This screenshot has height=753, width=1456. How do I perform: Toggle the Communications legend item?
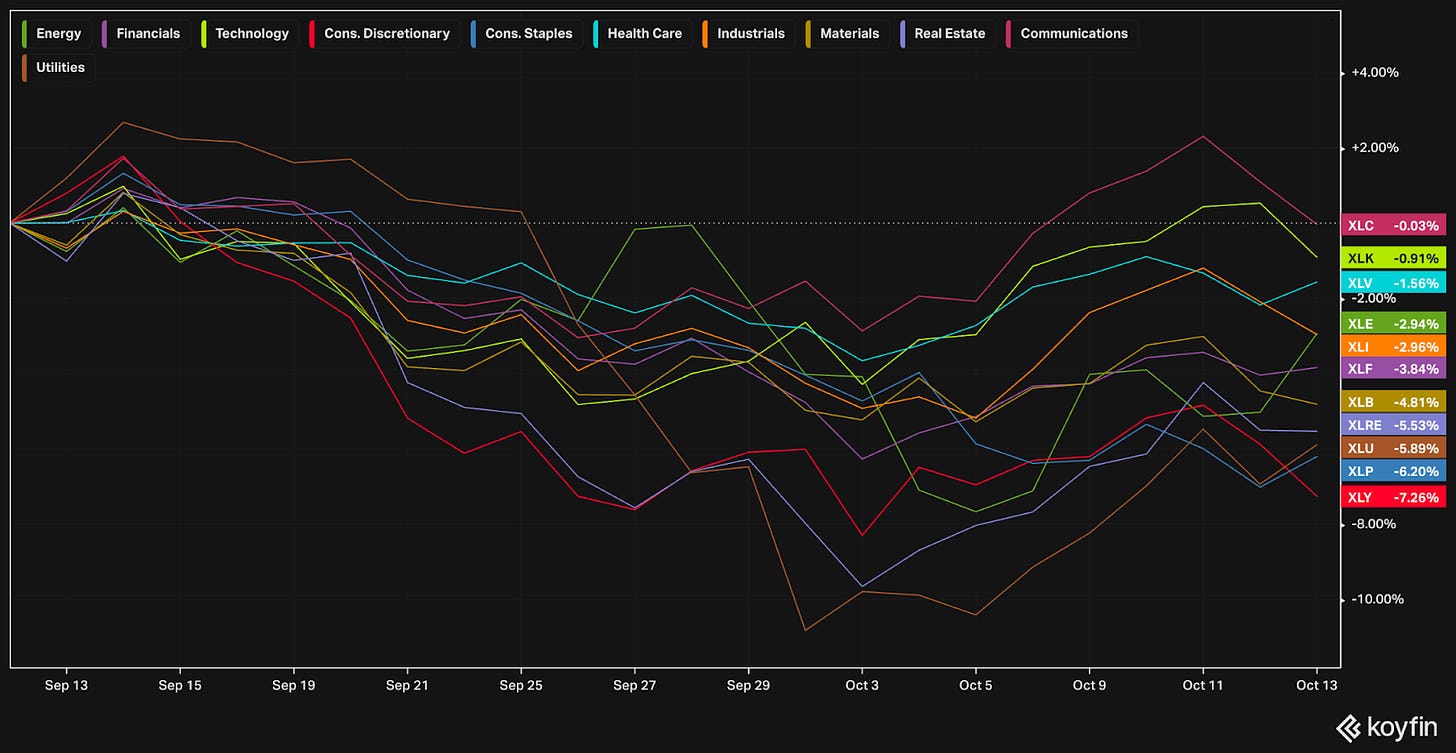pyautogui.click(x=1069, y=34)
